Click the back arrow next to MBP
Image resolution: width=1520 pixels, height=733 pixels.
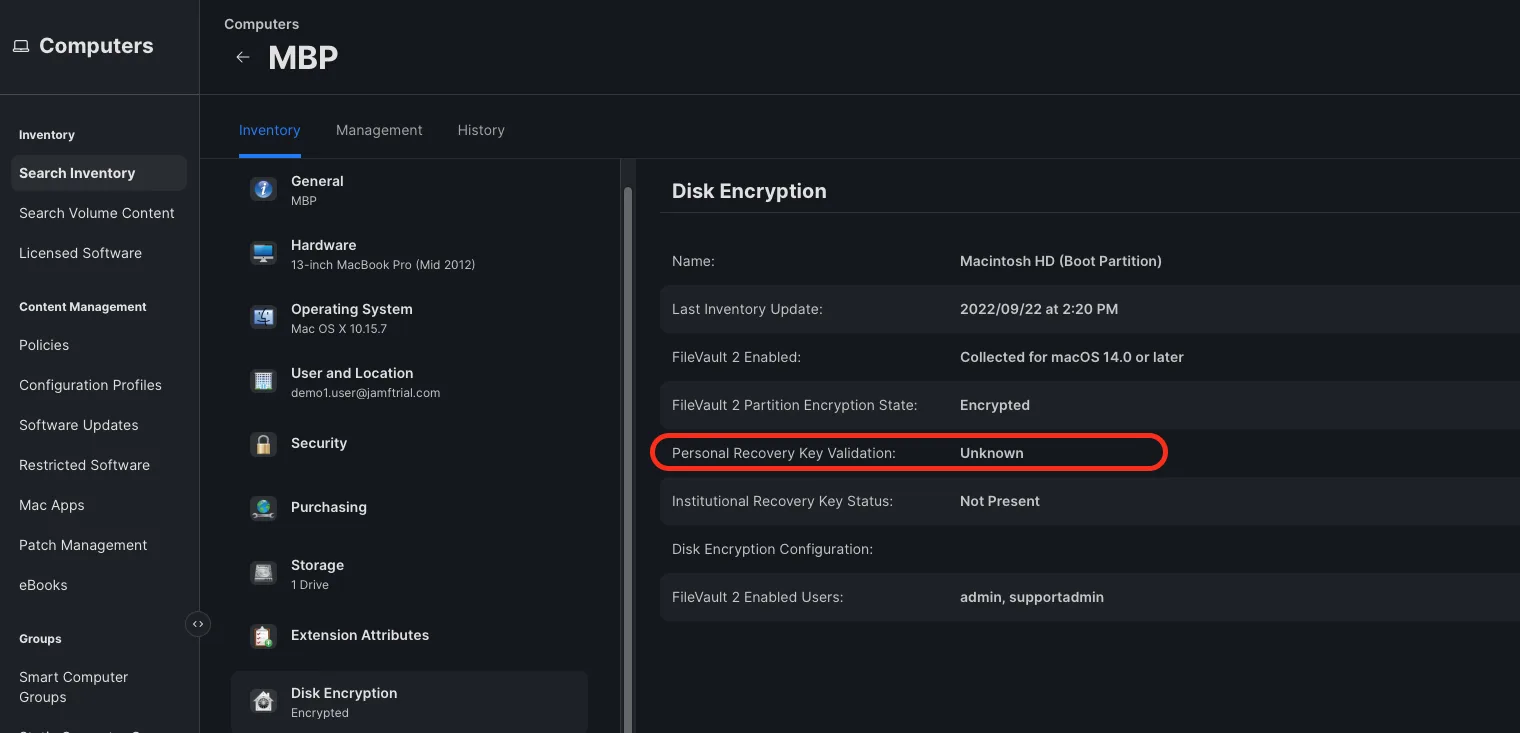242,57
